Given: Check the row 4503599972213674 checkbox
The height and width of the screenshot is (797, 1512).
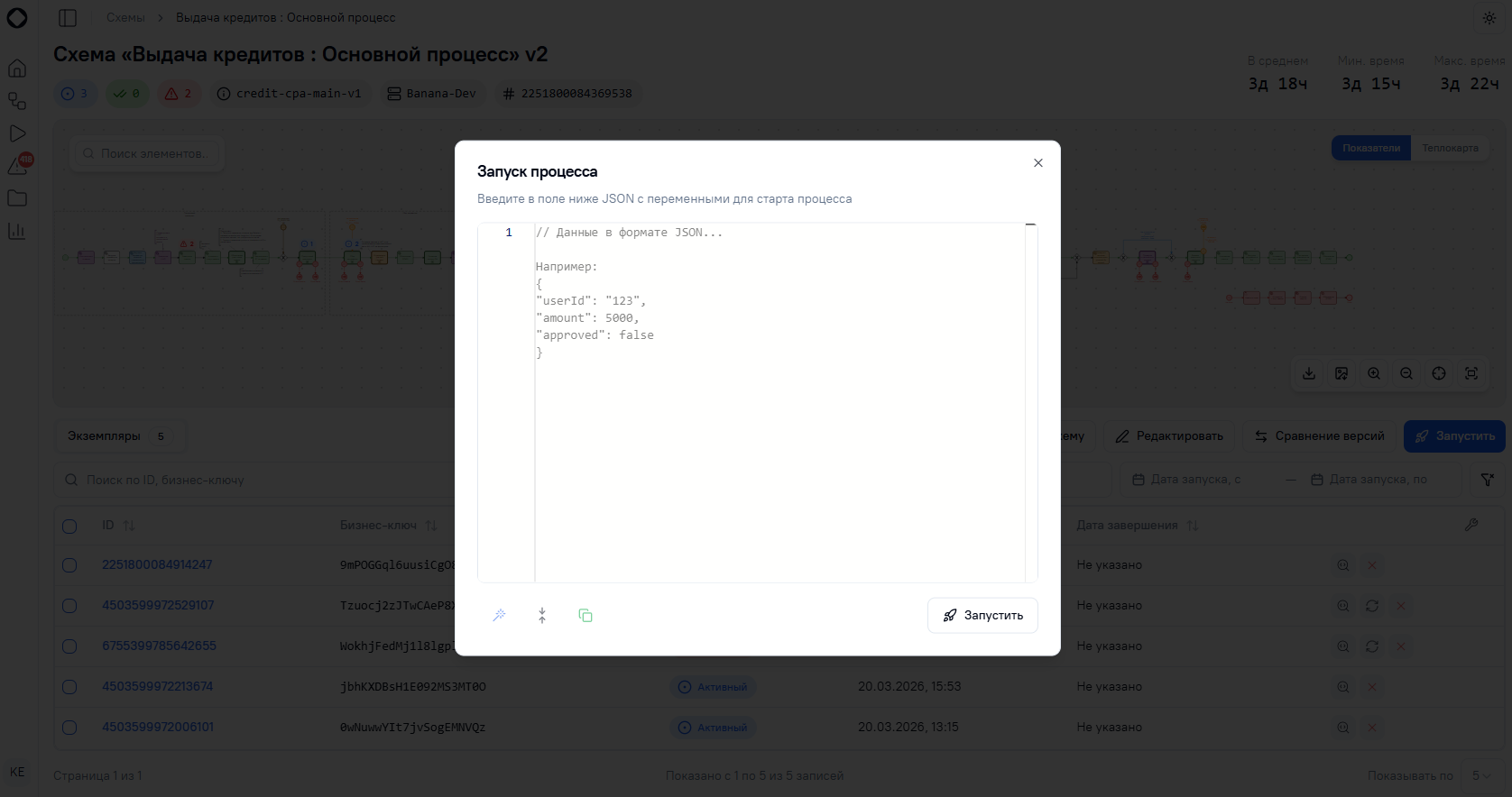Looking at the screenshot, I should coord(69,687).
